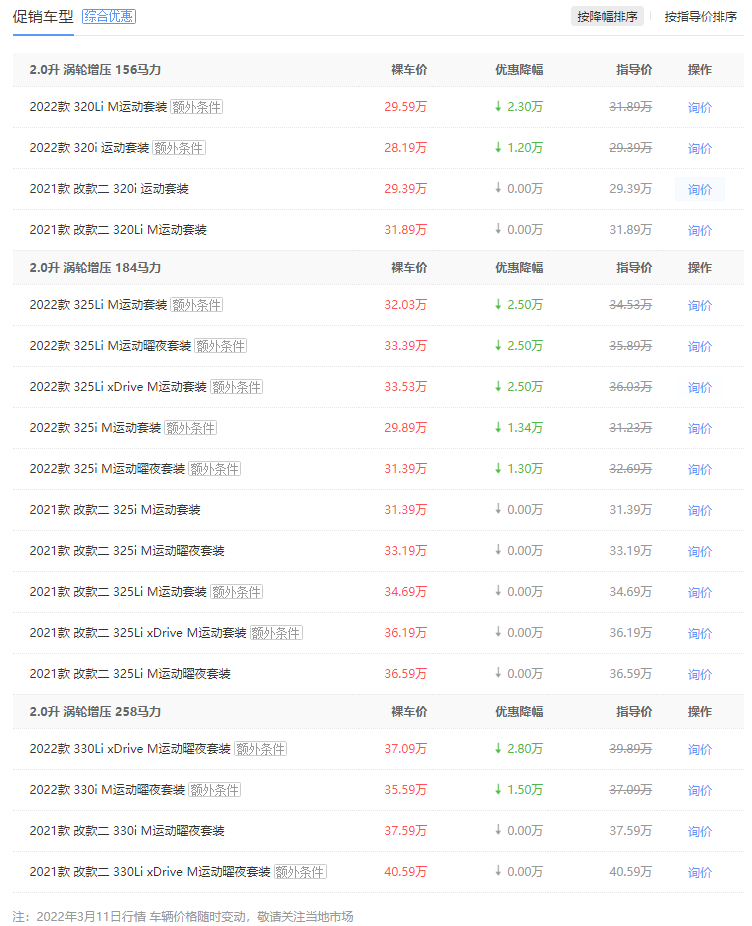
Task: Click struck-through guide price 36.03万
Action: [631, 387]
